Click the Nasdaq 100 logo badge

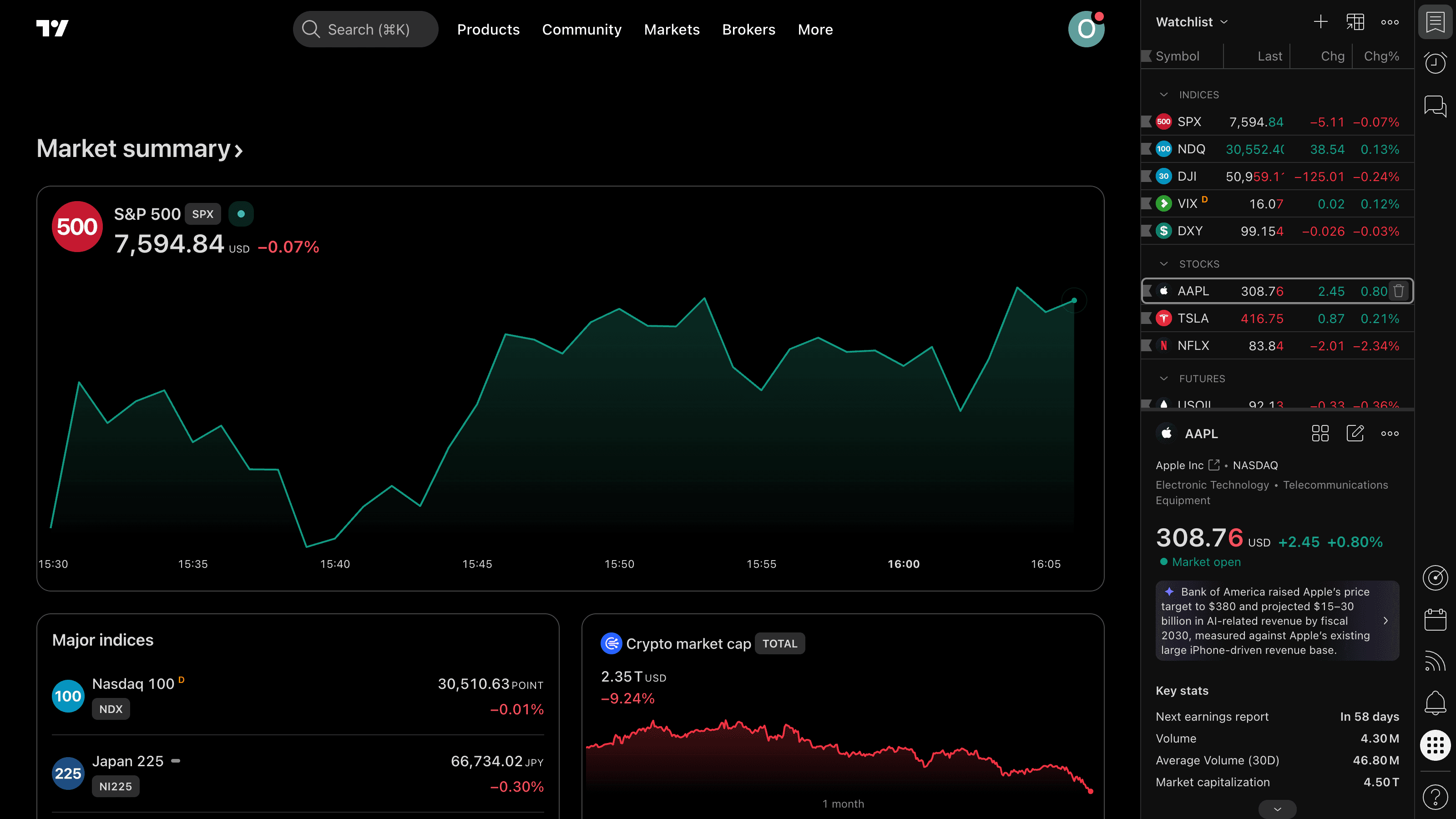(68, 696)
